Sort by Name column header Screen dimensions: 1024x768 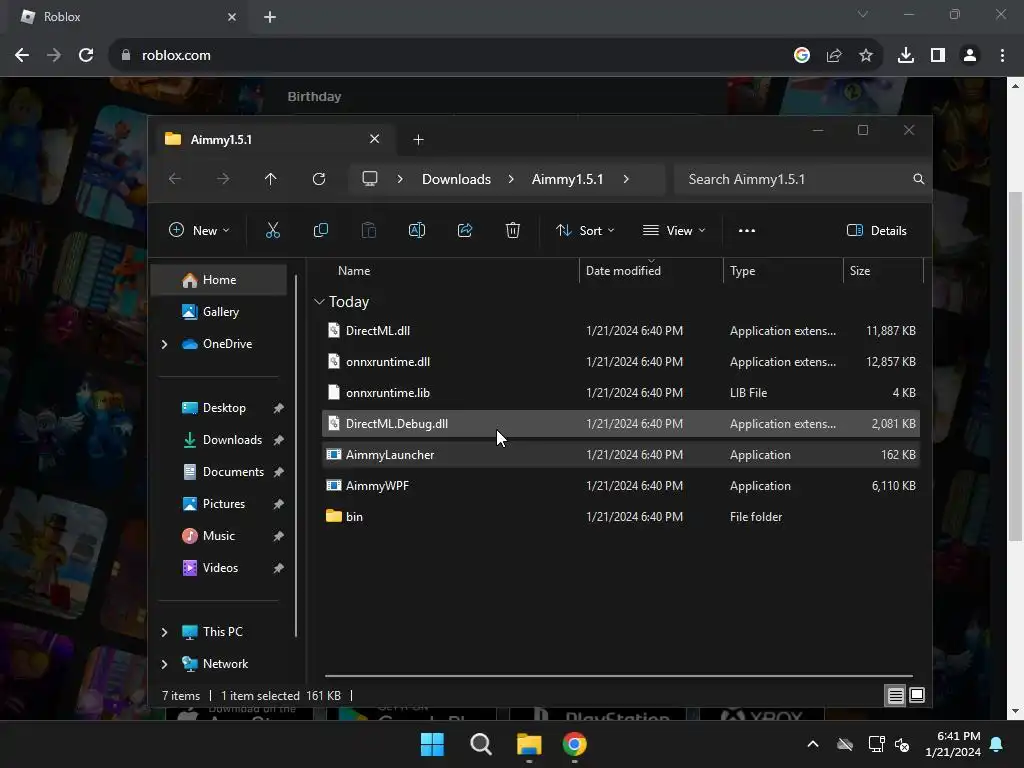coord(354,270)
